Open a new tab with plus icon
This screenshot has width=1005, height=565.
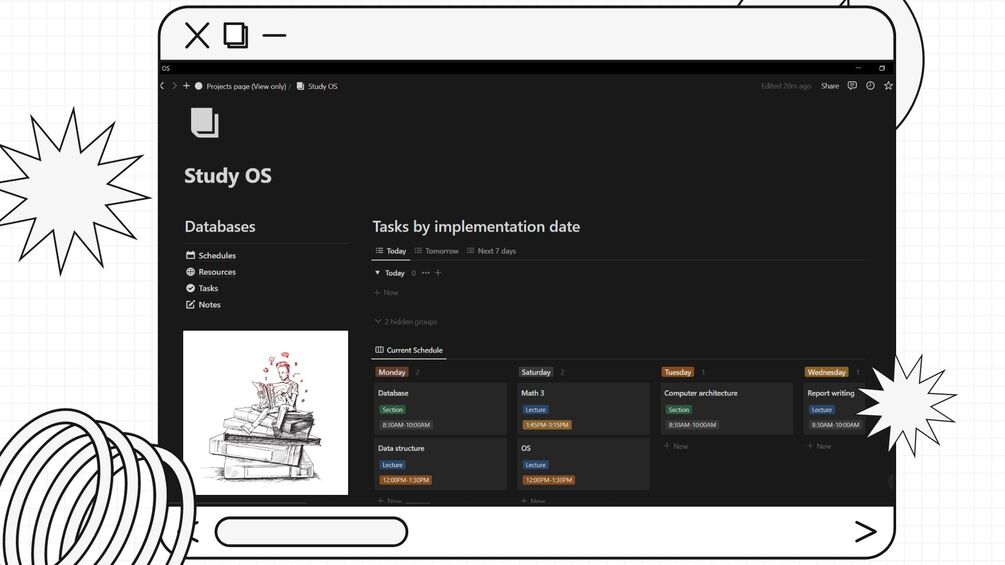[187, 86]
